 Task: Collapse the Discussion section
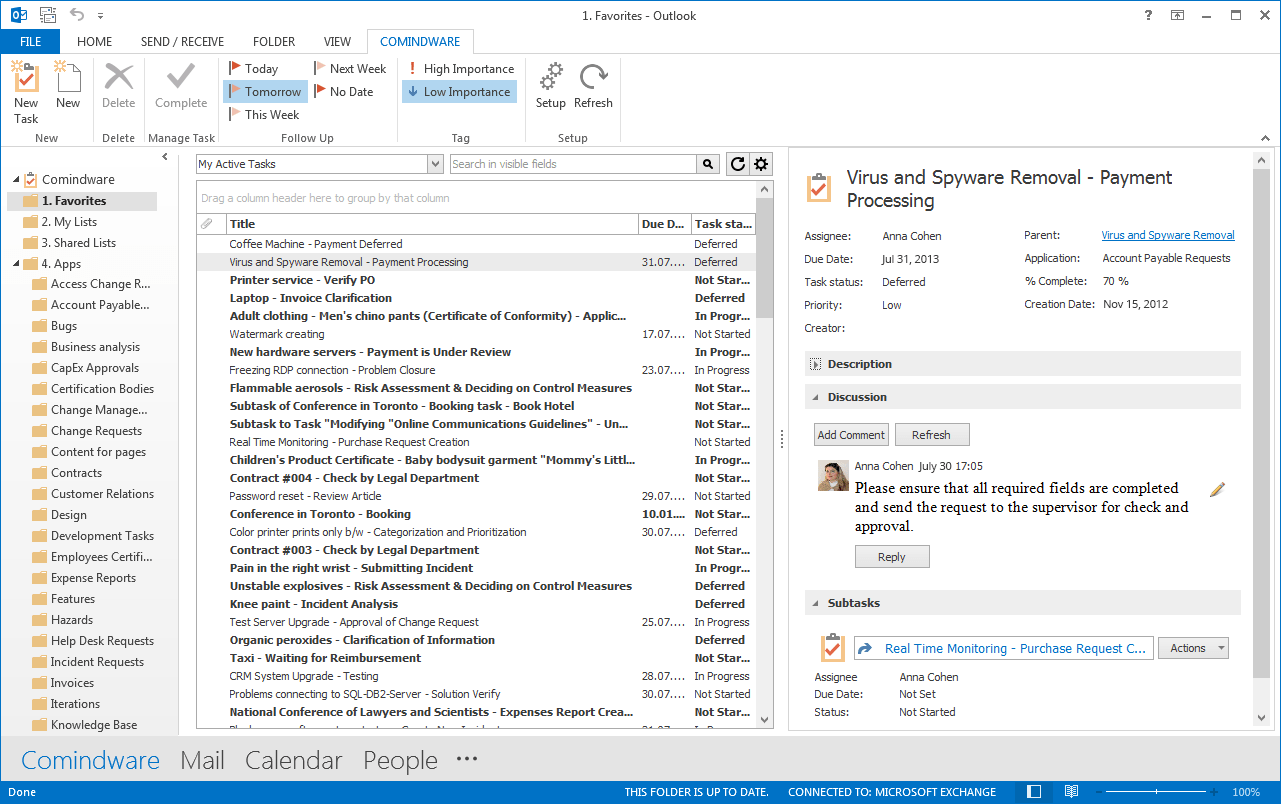coord(815,397)
